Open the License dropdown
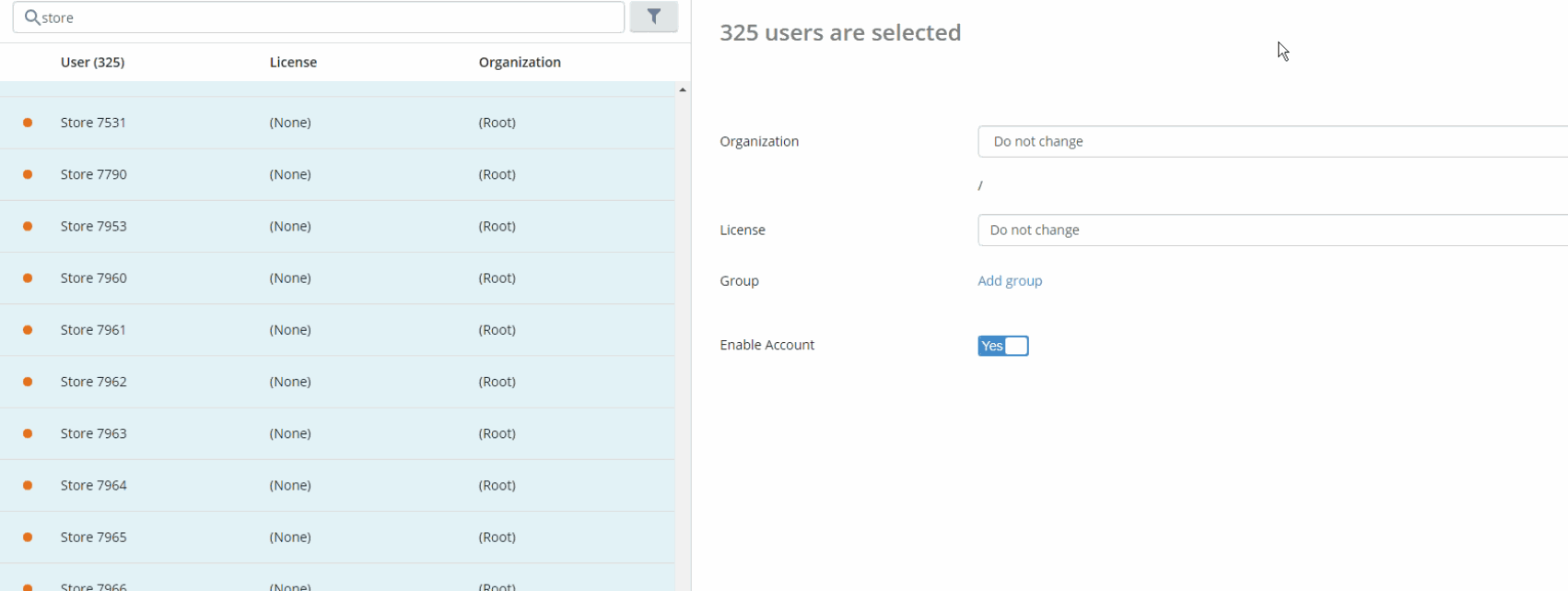The height and width of the screenshot is (591, 1568). coord(1271,230)
